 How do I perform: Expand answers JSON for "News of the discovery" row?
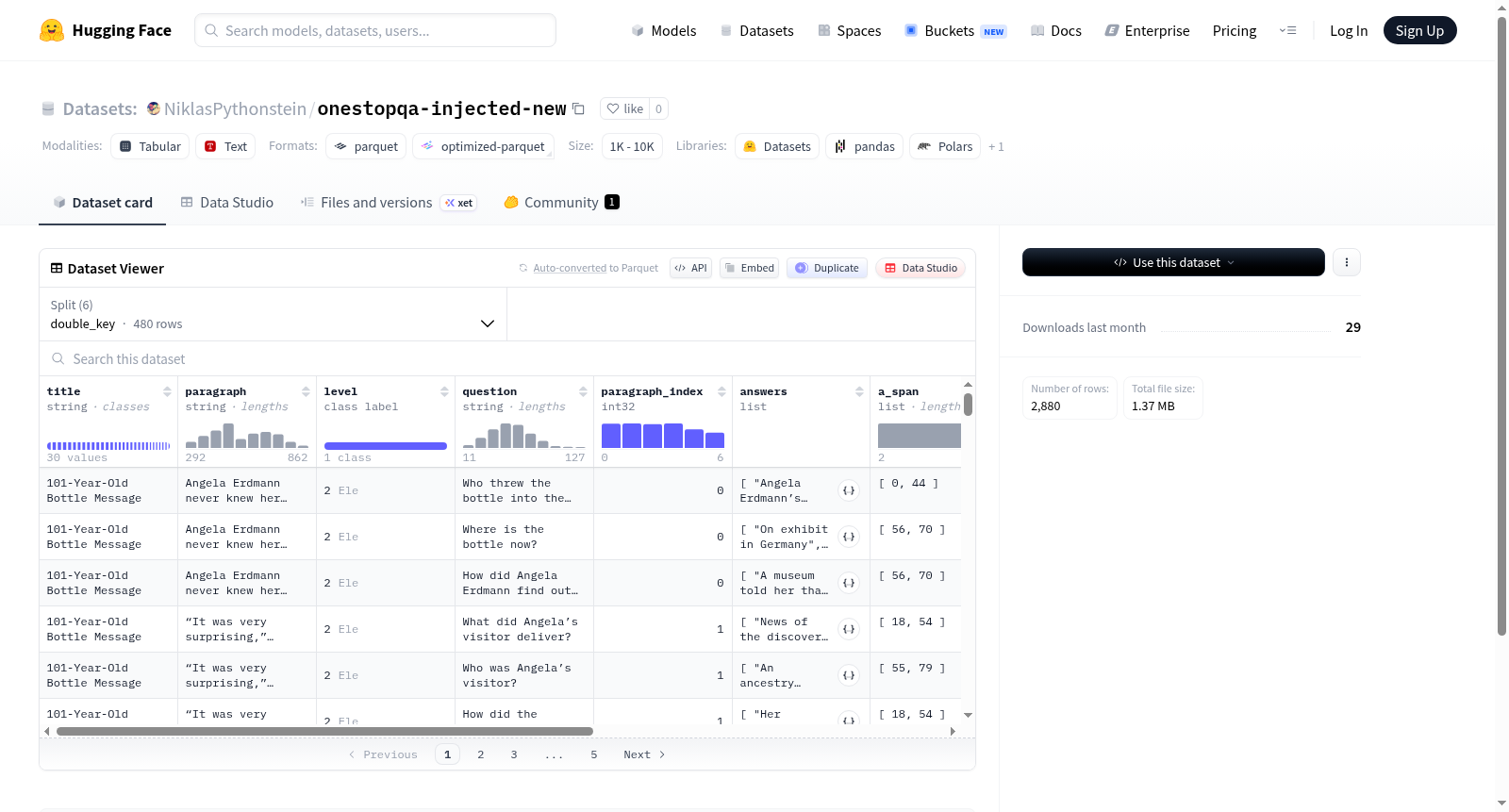pyautogui.click(x=849, y=629)
